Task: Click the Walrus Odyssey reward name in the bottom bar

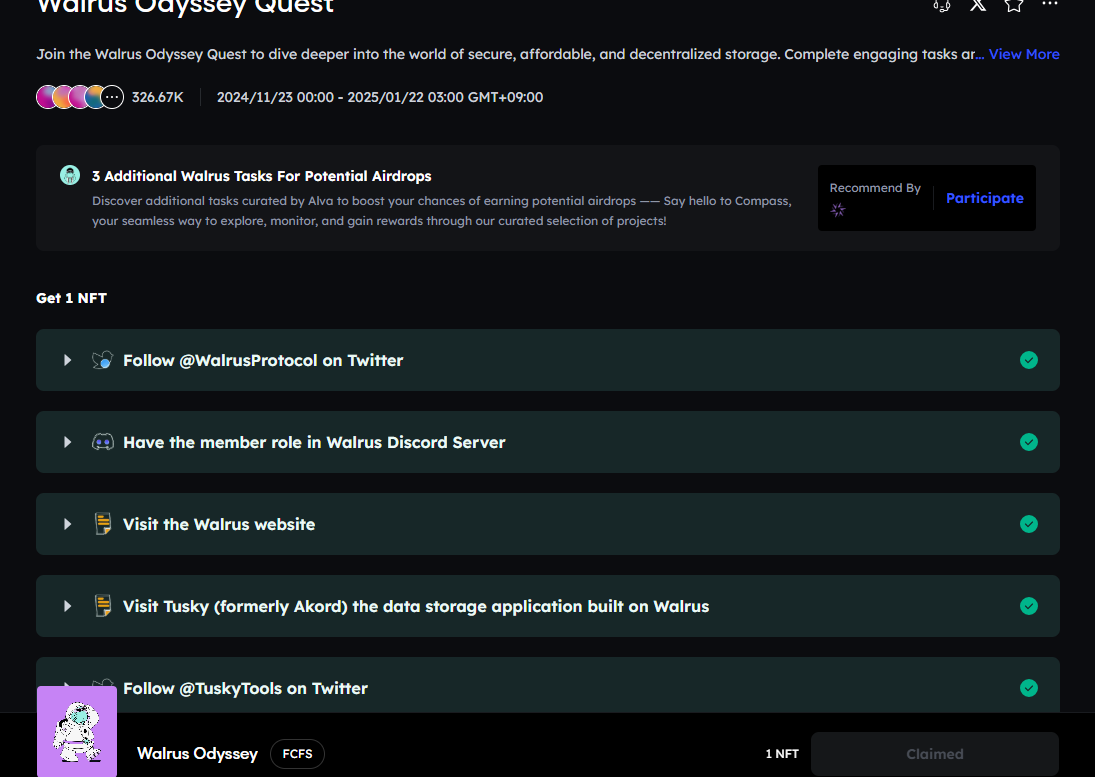Action: (x=198, y=754)
